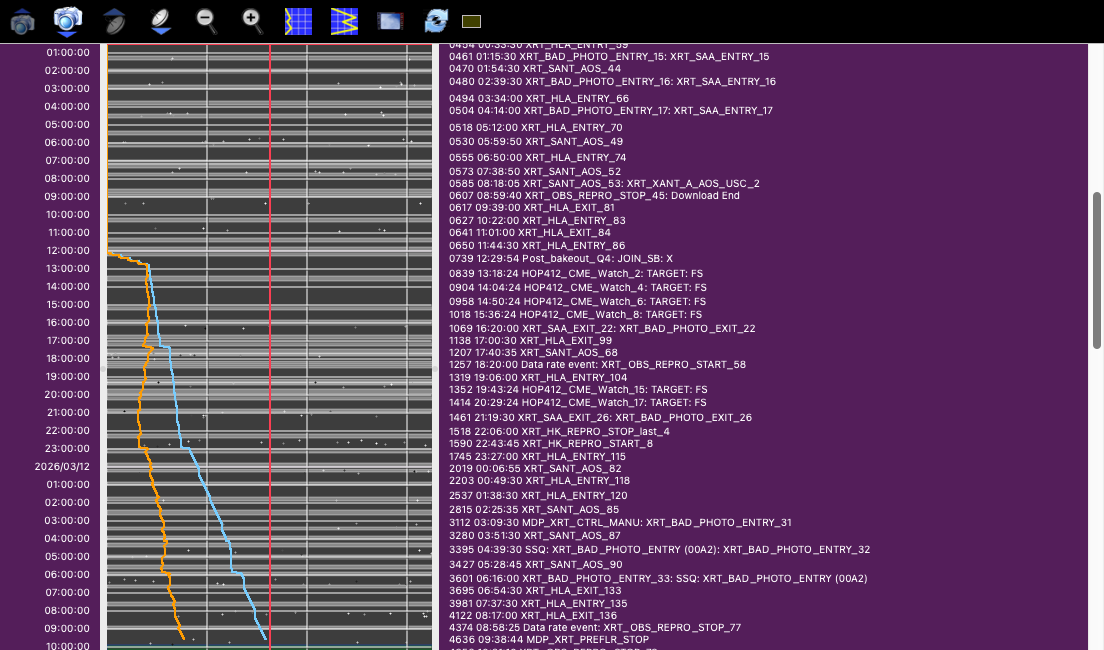Click the 0607 XRT_OBS_REPRO_STOP_45 Download End entry

coord(594,196)
